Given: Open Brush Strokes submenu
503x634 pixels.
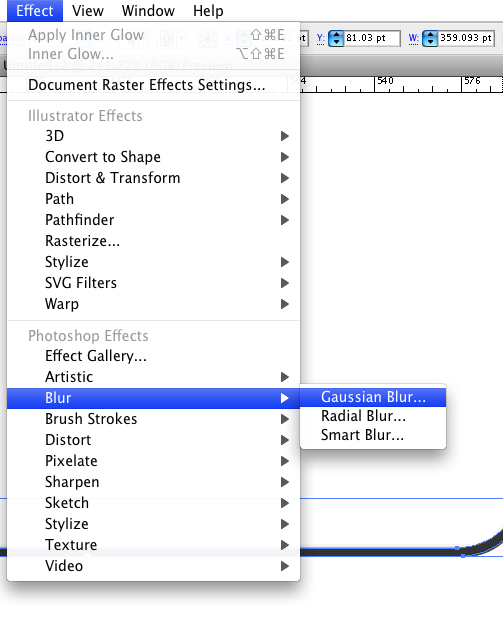Looking at the screenshot, I should pos(153,419).
